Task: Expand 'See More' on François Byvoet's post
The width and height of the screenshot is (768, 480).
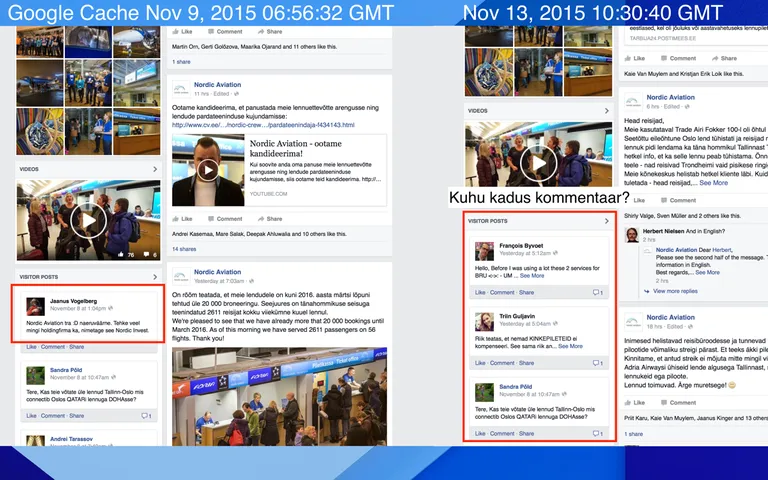Action: 532,276
